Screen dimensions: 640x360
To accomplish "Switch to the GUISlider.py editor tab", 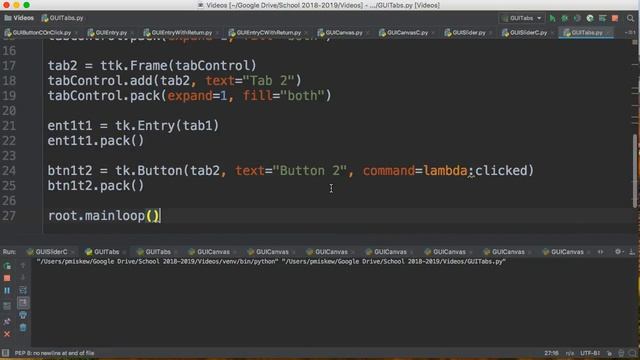I will pyautogui.click(x=468, y=32).
